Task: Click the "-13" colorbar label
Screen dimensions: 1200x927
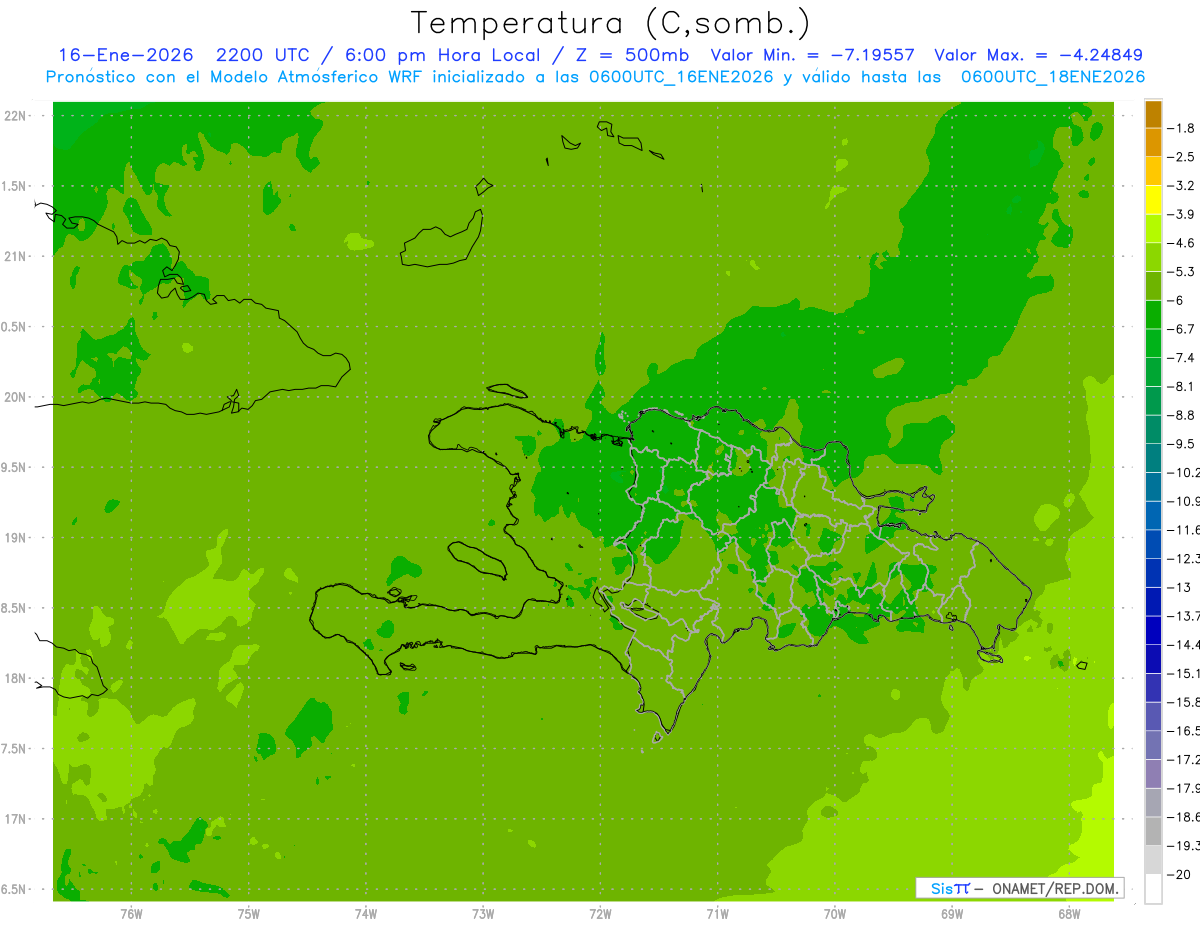Action: click(x=1179, y=587)
